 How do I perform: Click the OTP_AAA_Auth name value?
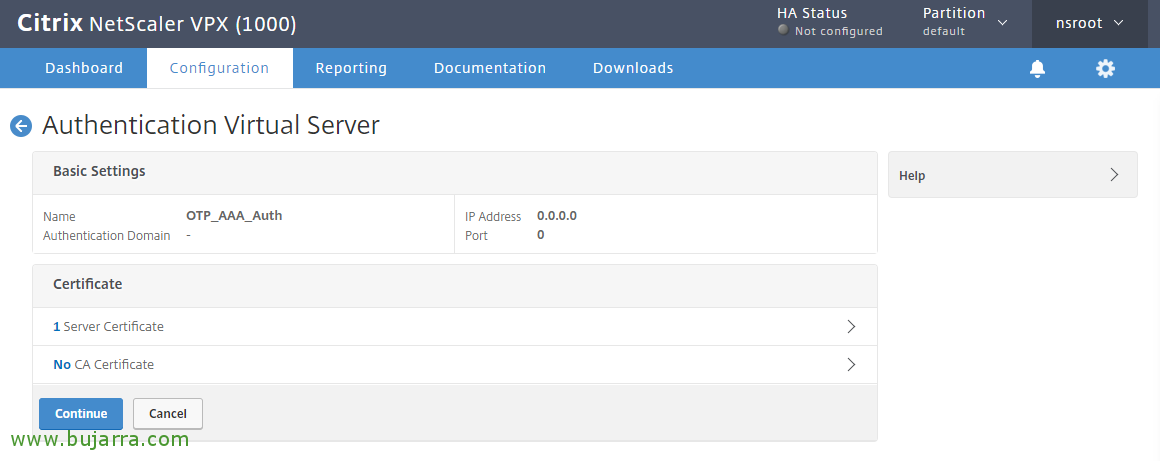tap(234, 215)
